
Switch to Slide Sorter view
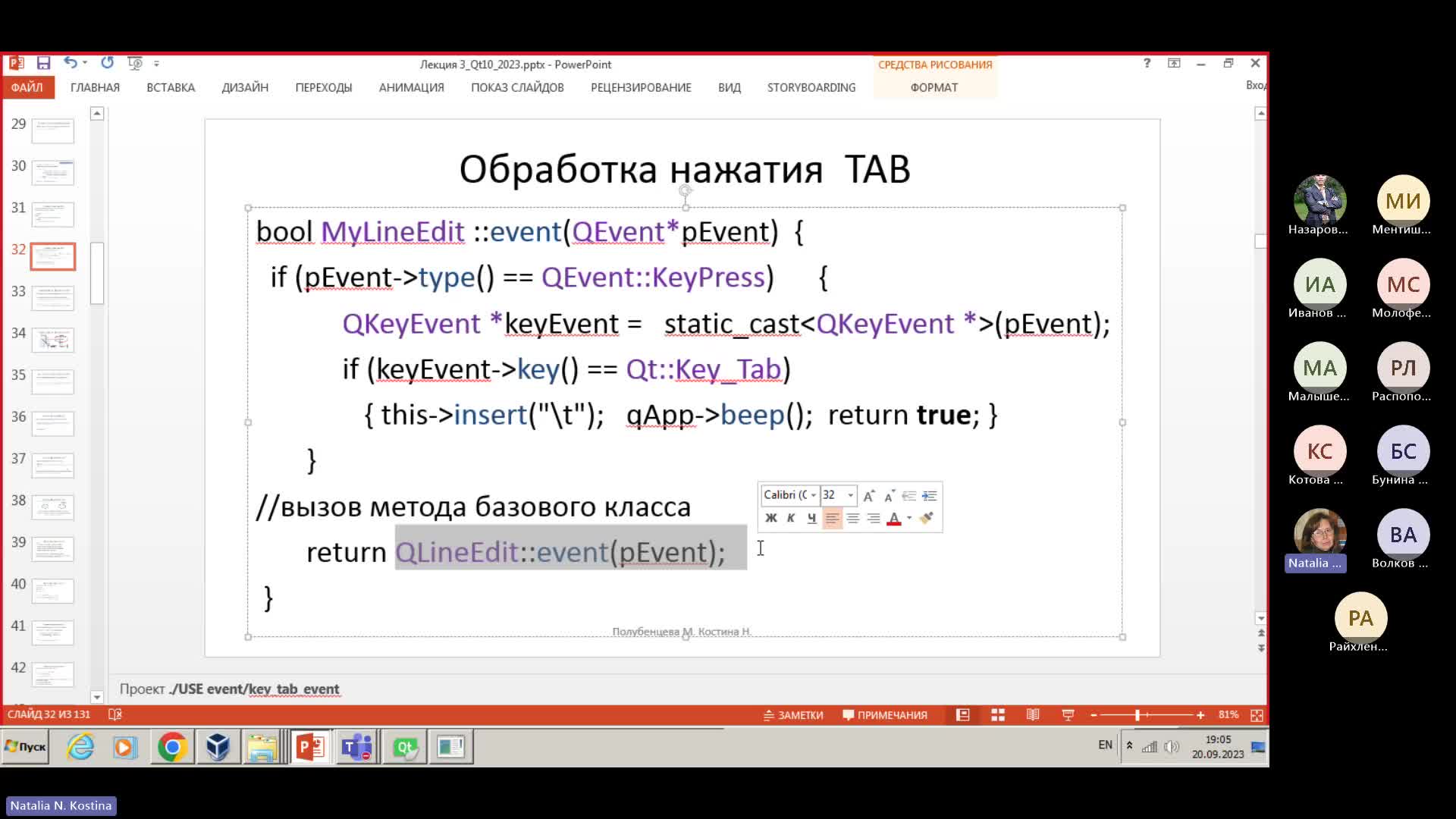[998, 715]
